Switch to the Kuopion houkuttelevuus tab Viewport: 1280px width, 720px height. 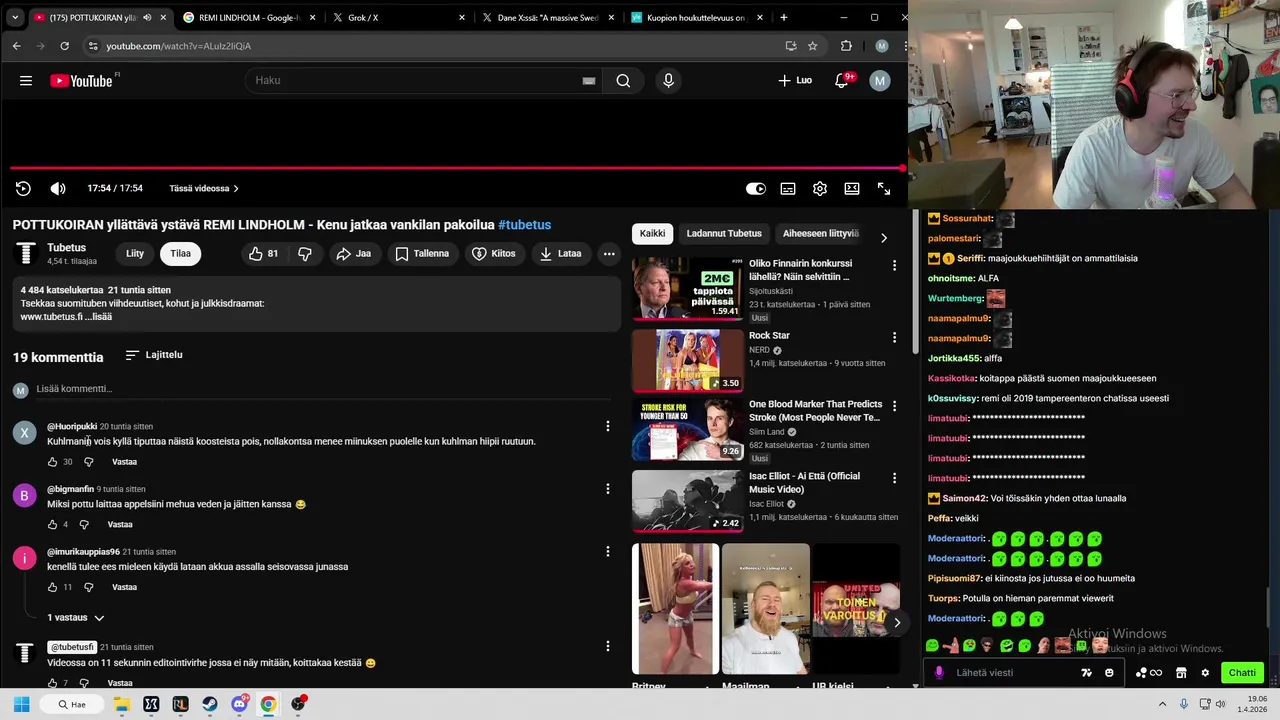tap(696, 17)
